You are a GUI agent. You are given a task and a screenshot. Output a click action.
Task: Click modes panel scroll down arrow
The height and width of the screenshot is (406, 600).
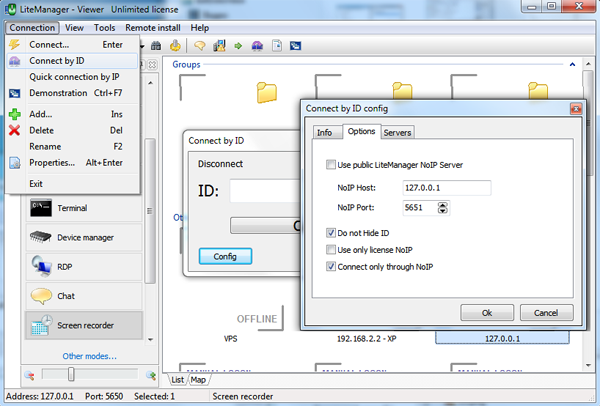coord(150,339)
